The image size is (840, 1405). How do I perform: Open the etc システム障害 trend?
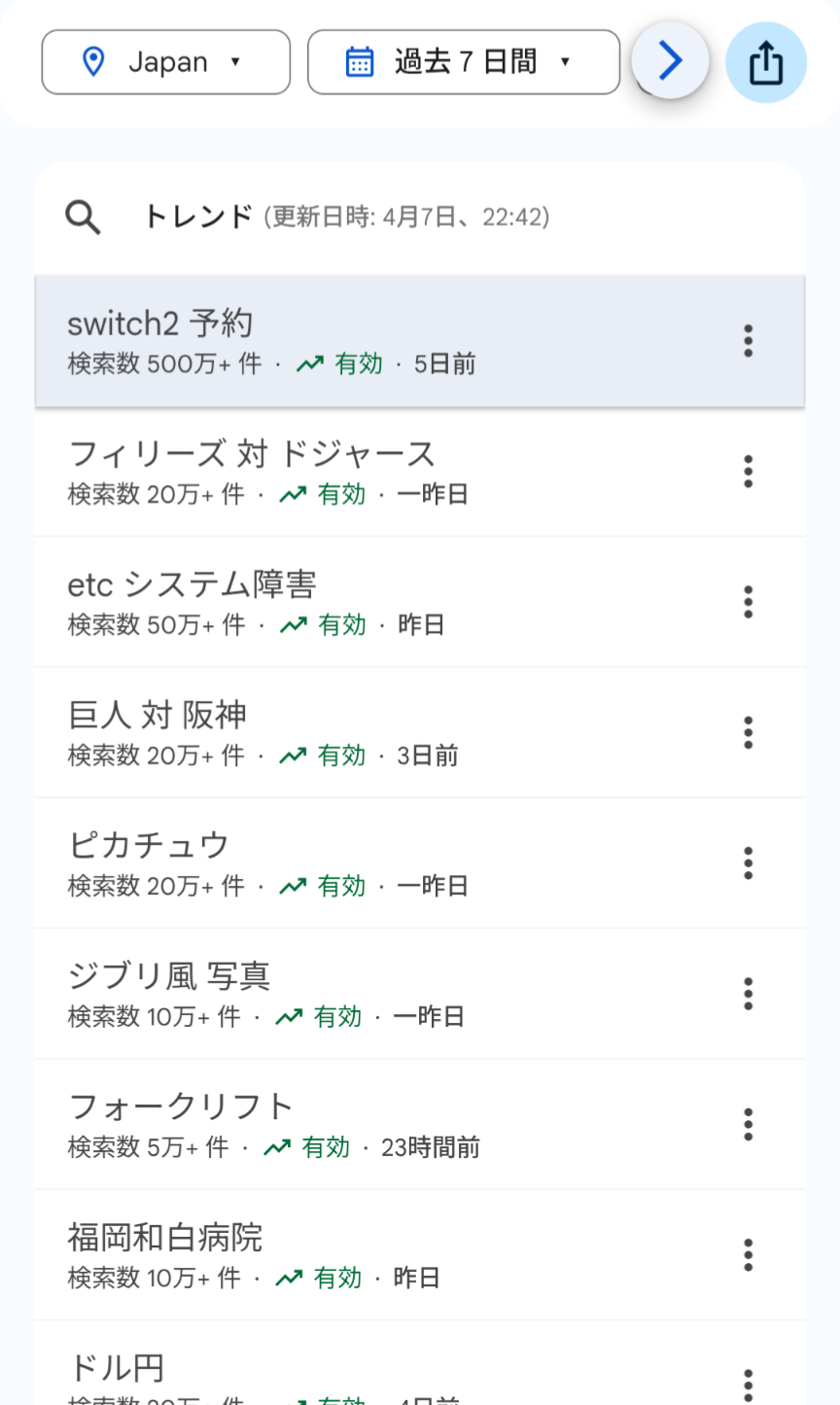420,602
